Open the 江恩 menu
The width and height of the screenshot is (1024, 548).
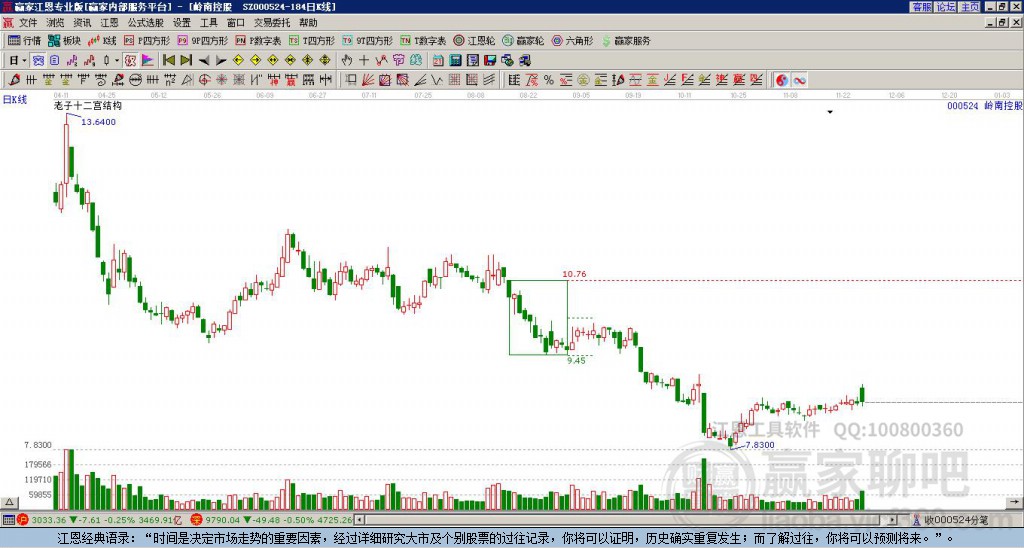pyautogui.click(x=110, y=23)
